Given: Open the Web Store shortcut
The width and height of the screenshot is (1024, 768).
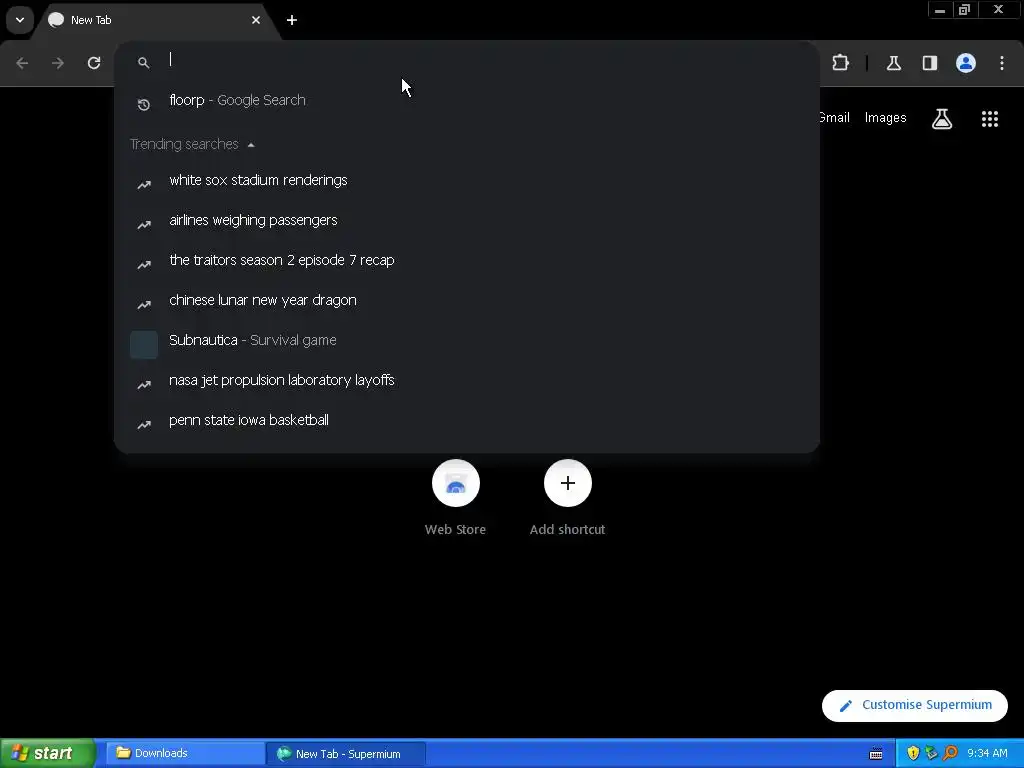Looking at the screenshot, I should (455, 498).
